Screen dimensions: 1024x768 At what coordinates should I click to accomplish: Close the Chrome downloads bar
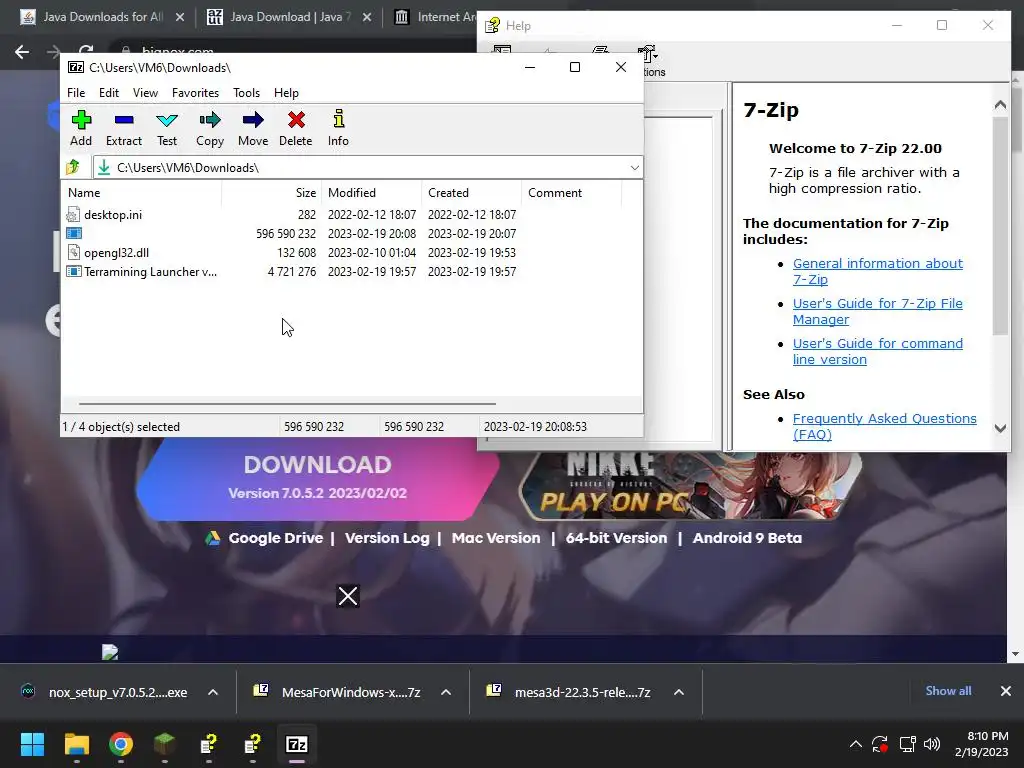click(x=1006, y=691)
